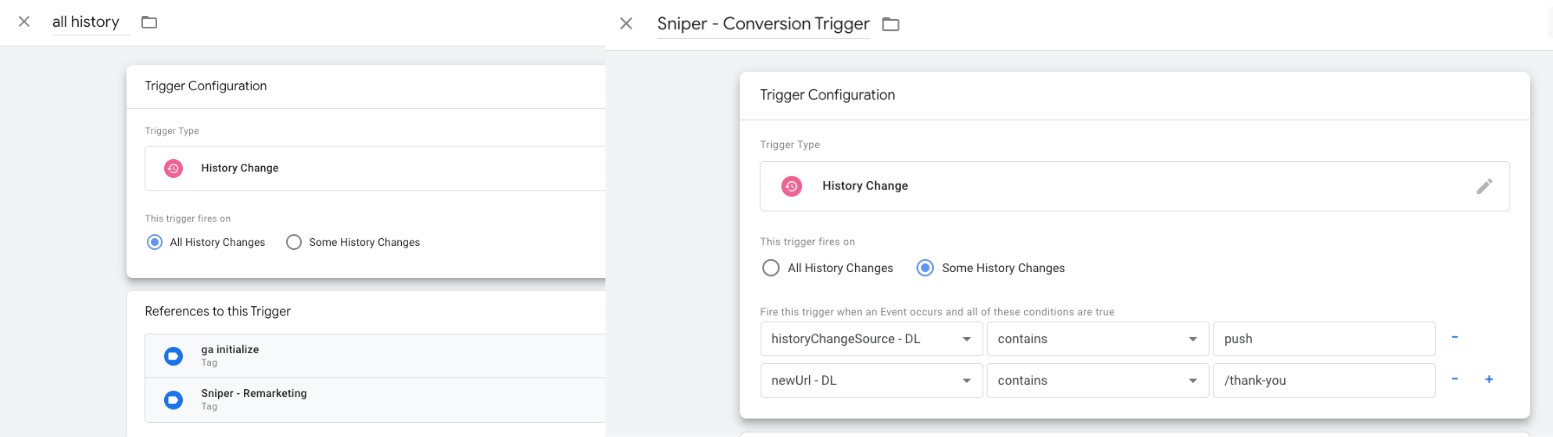The image size is (1553, 437).
Task: Open the 'newUrl - DL' variable dropdown
Action: [x=871, y=380]
